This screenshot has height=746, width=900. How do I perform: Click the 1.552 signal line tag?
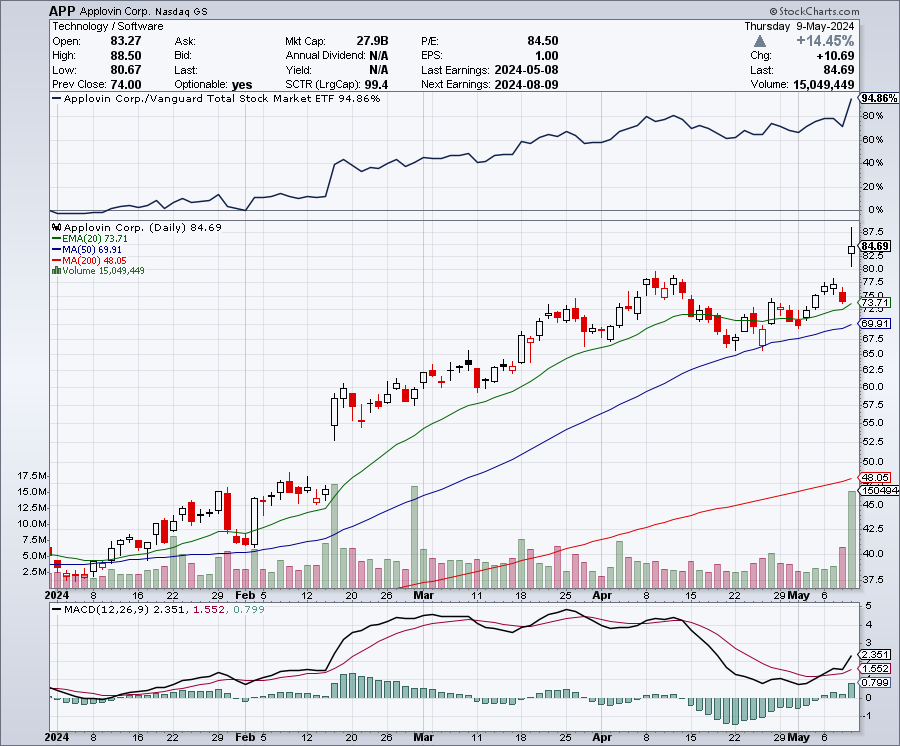875,668
